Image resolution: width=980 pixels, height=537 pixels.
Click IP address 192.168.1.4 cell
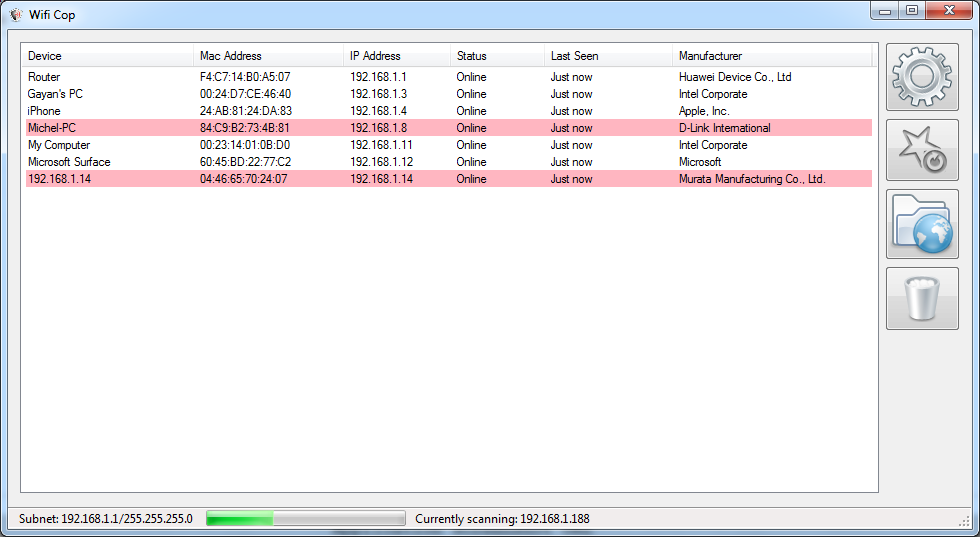(378, 111)
